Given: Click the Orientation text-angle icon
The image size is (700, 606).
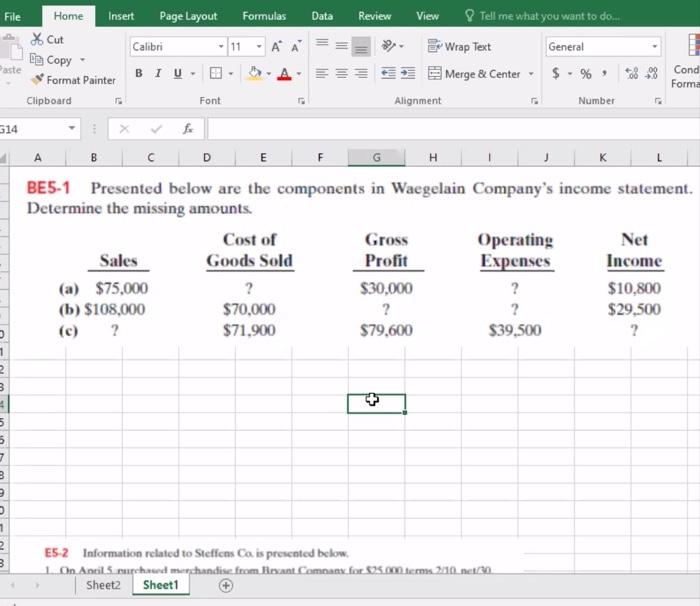Looking at the screenshot, I should [x=388, y=46].
